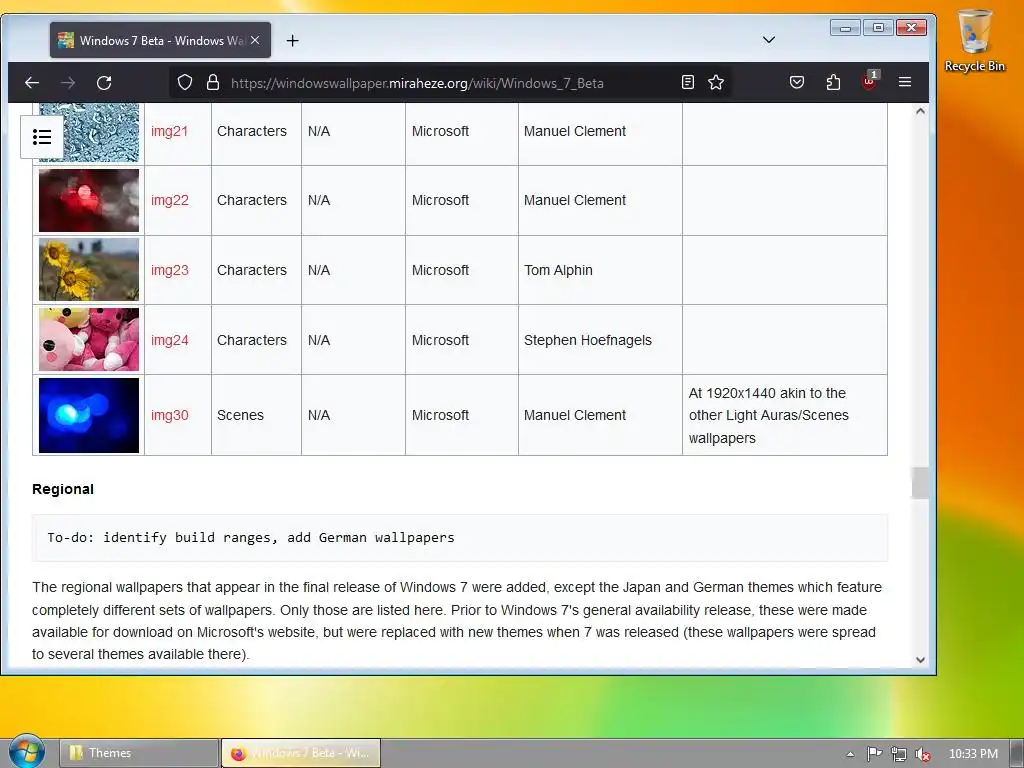The height and width of the screenshot is (768, 1024).
Task: Show hidden tray icons arrow
Action: 850,754
